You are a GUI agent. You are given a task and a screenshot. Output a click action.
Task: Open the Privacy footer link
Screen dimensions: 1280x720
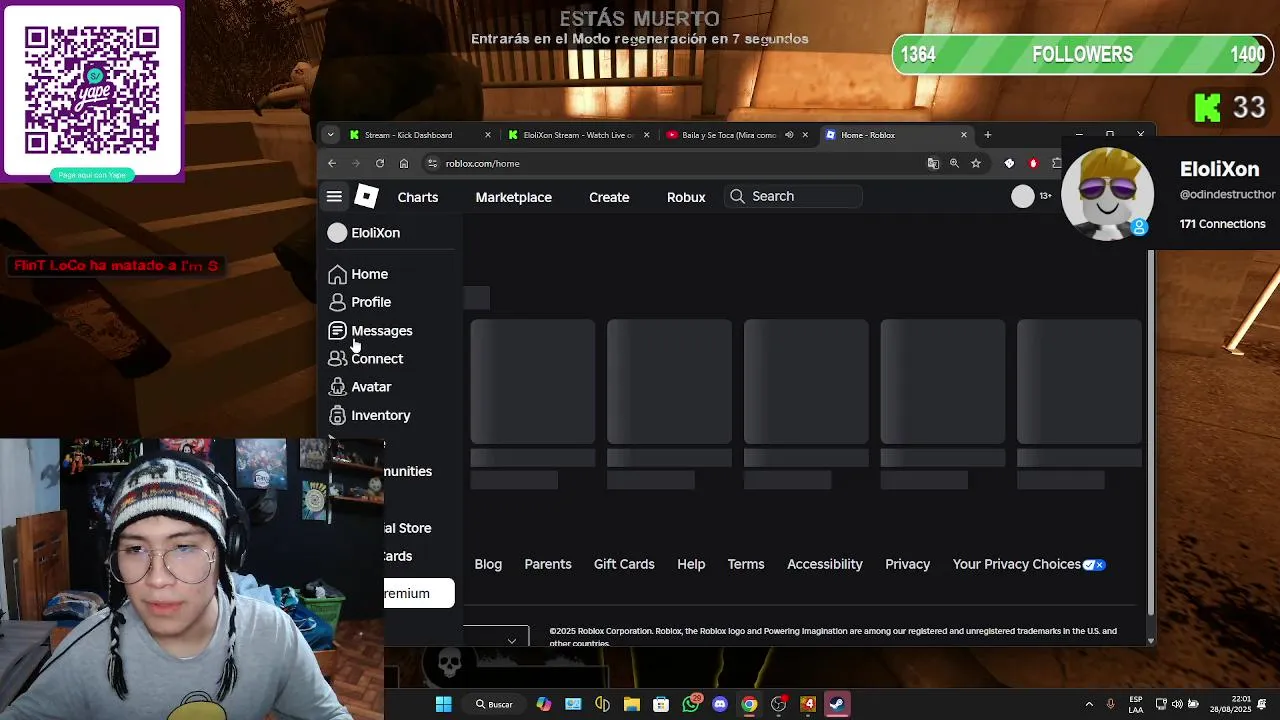click(x=908, y=564)
